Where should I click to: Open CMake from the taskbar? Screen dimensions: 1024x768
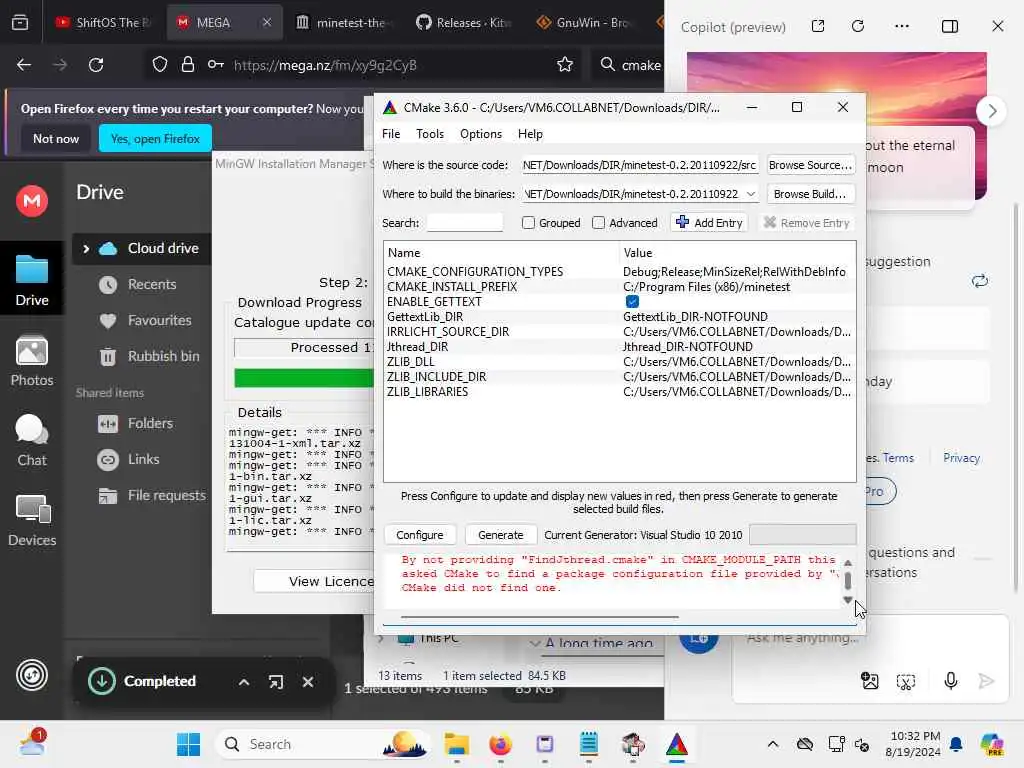(677, 744)
